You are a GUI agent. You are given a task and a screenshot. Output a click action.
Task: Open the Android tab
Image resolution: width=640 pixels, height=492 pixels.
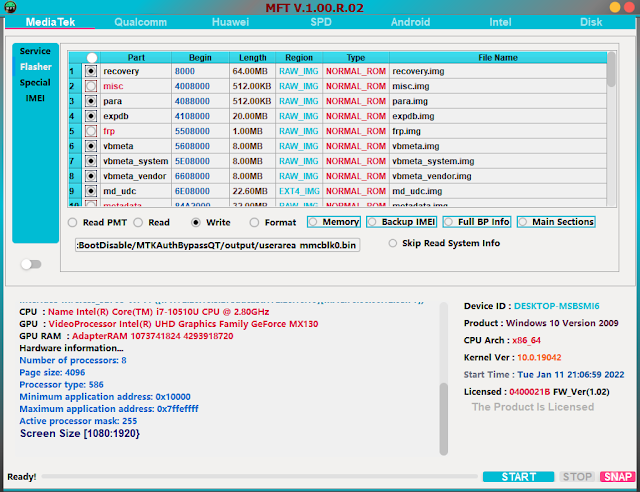(410, 22)
